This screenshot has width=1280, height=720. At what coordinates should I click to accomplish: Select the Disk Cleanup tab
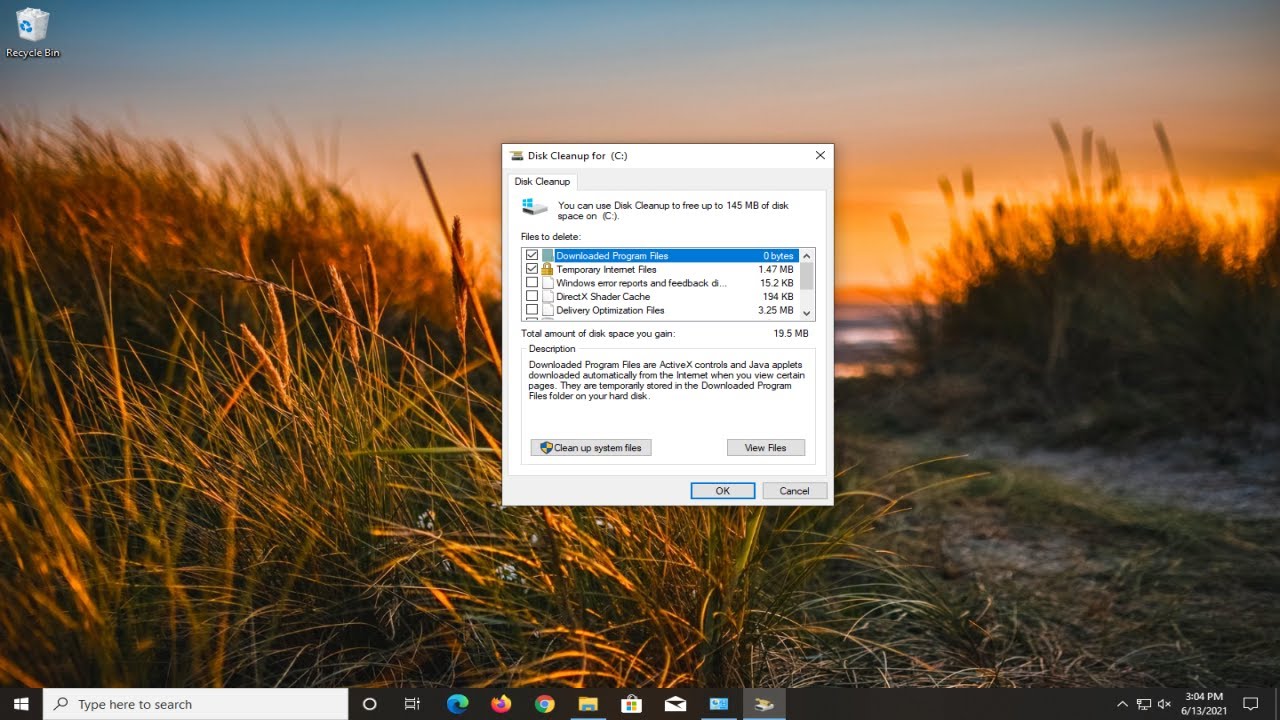coord(542,181)
